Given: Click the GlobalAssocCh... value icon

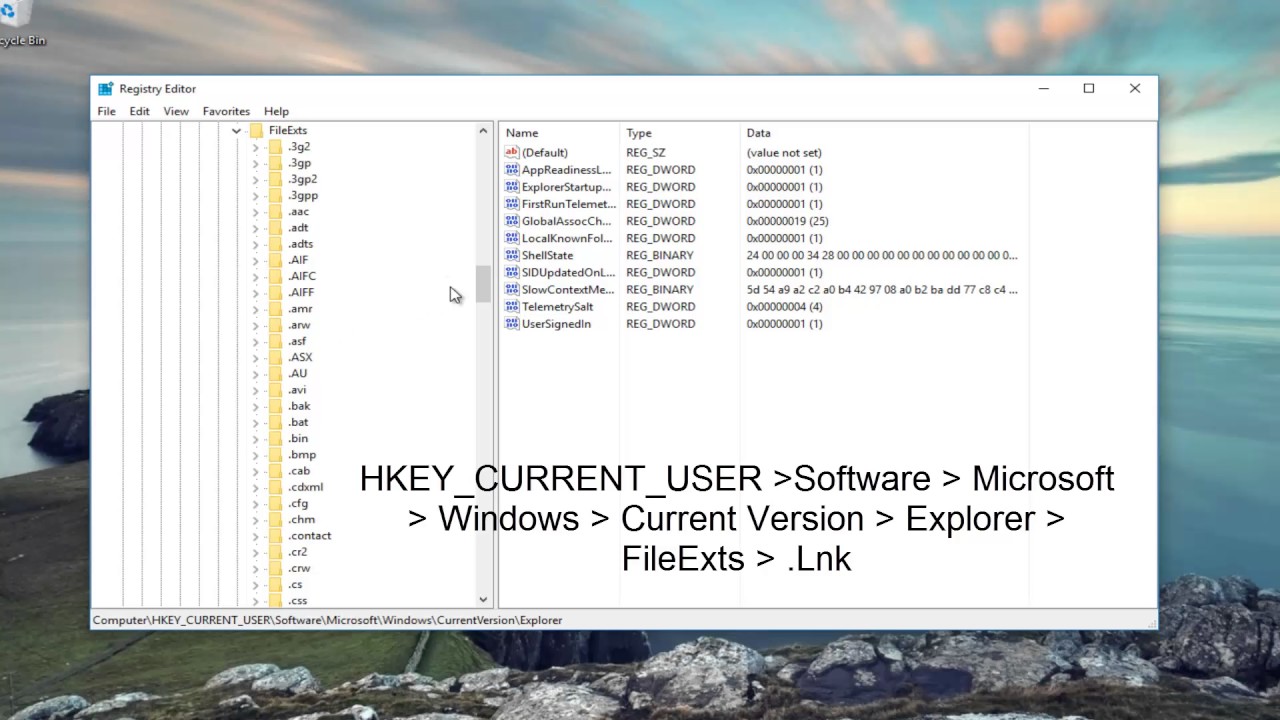Looking at the screenshot, I should (x=512, y=221).
